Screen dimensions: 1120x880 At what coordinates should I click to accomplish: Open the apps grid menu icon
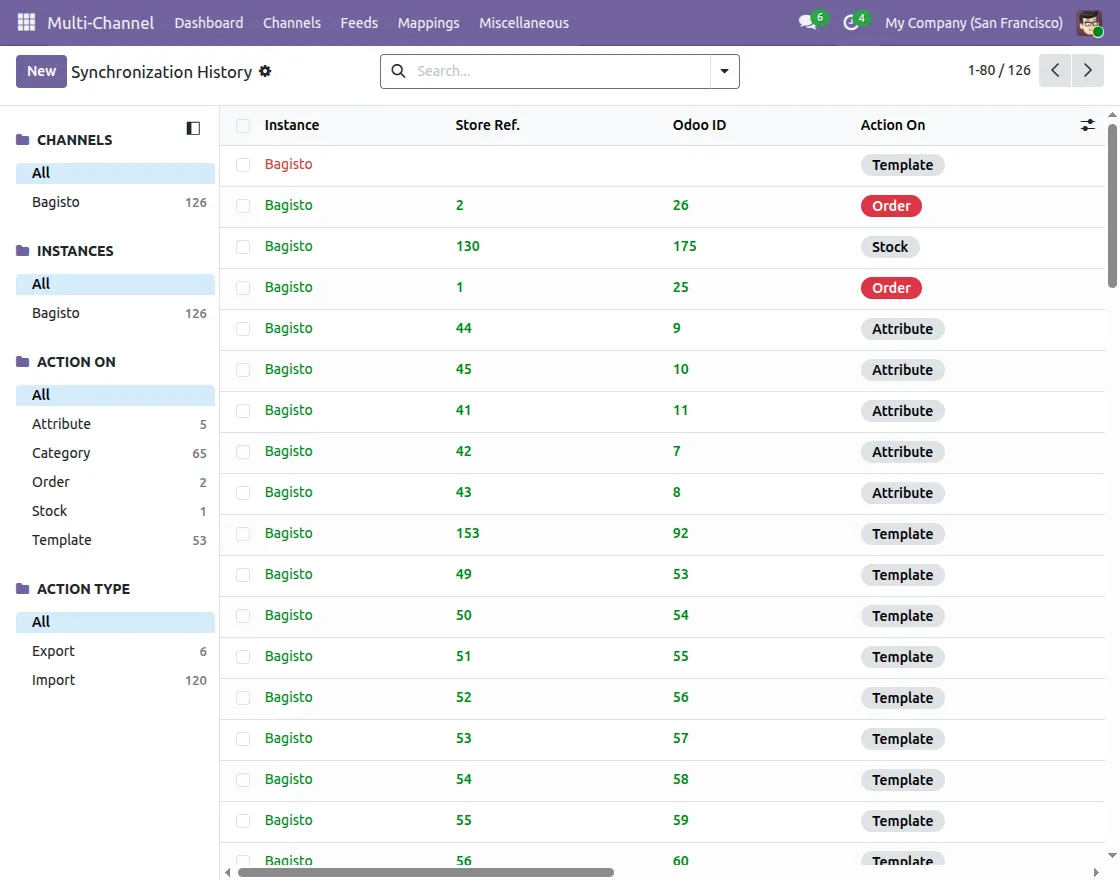click(x=26, y=23)
